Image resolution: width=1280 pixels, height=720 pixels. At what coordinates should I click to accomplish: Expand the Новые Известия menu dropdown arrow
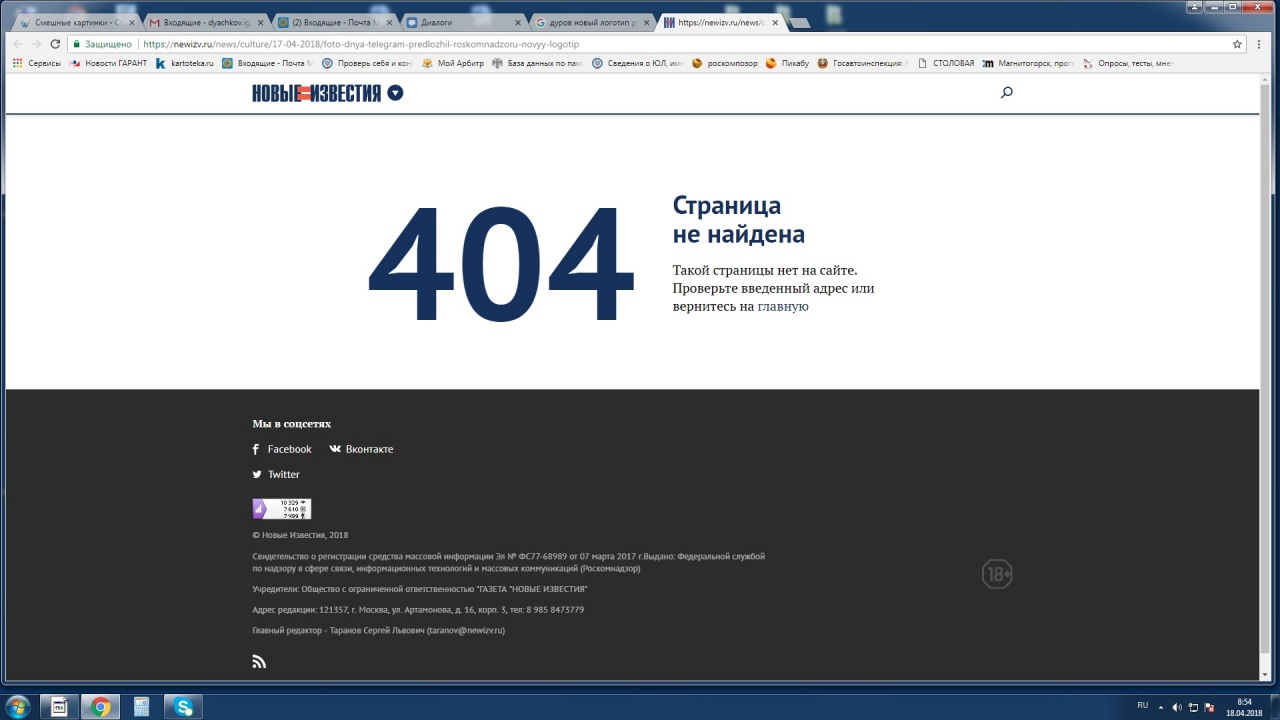tap(395, 93)
